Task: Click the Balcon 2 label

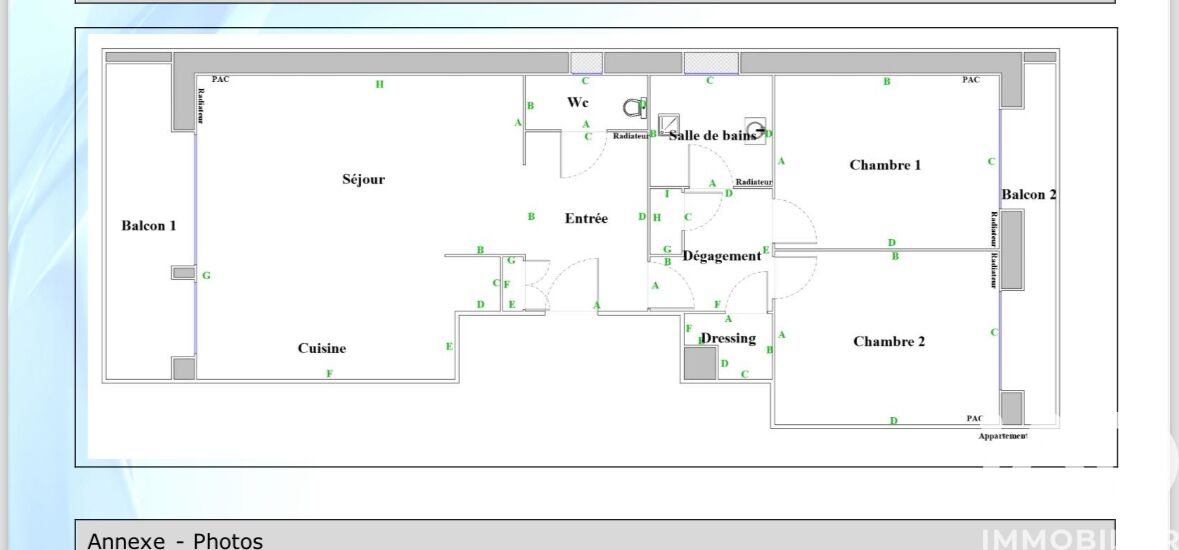Action: pos(1028,195)
